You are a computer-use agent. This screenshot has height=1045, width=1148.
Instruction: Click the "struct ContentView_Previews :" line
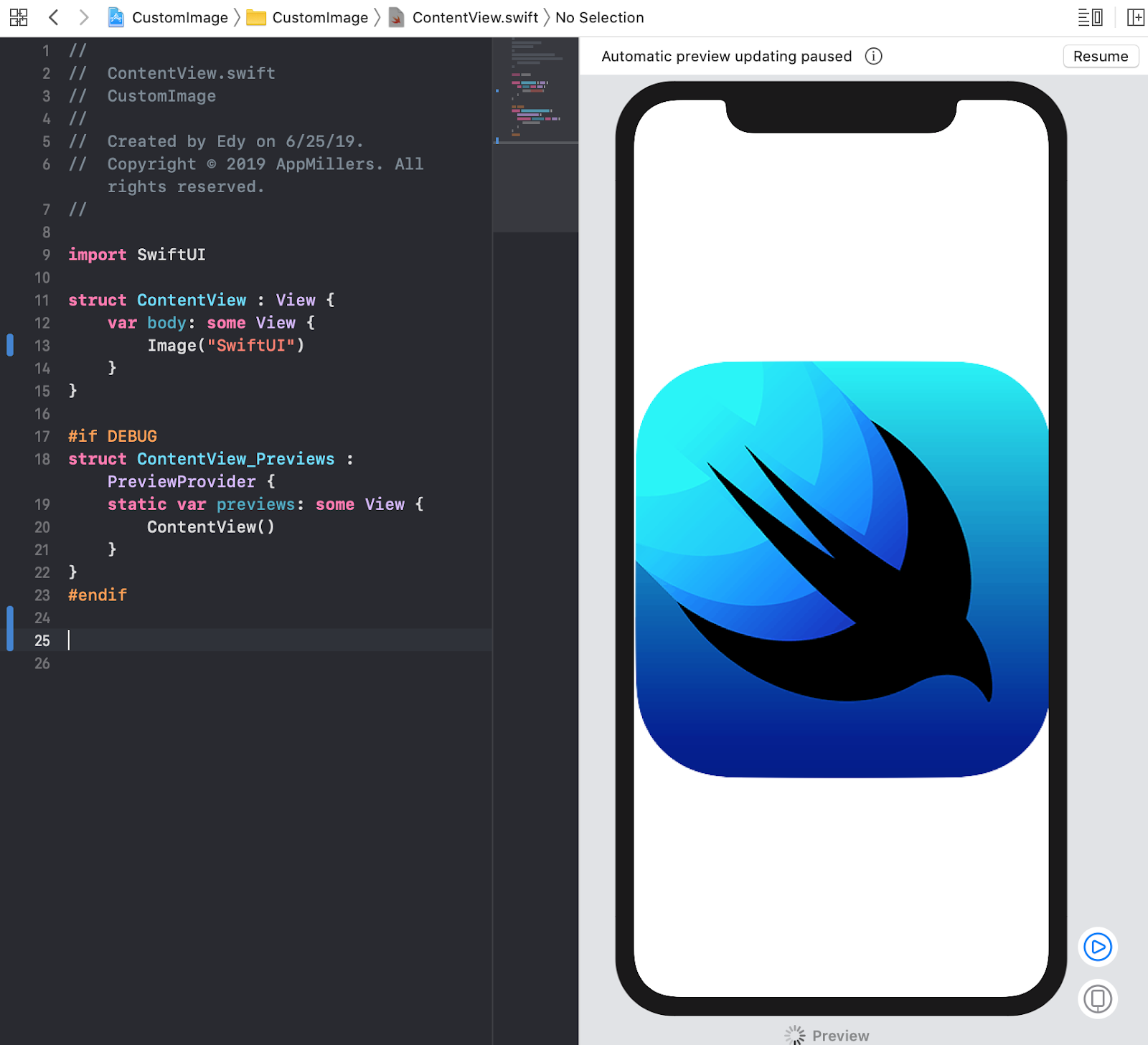[211, 459]
